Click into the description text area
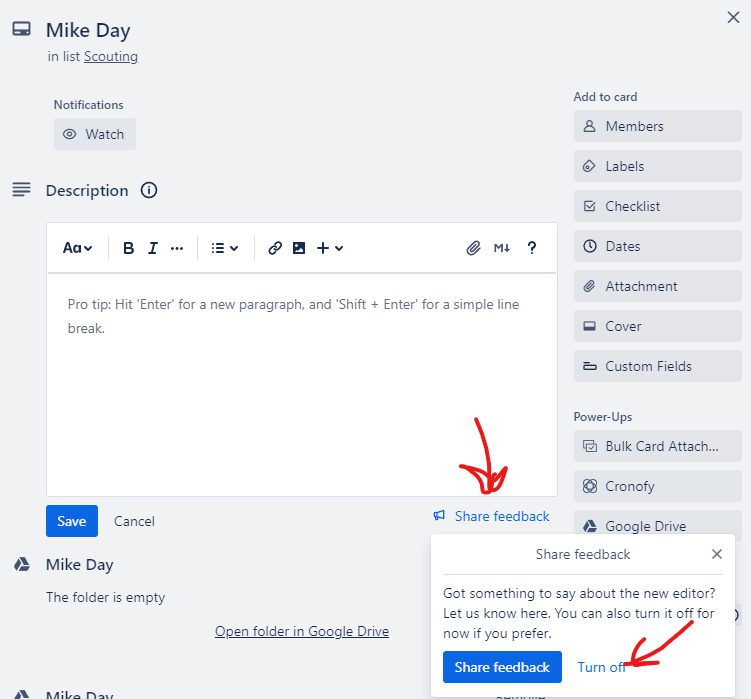751x699 pixels. [302, 385]
